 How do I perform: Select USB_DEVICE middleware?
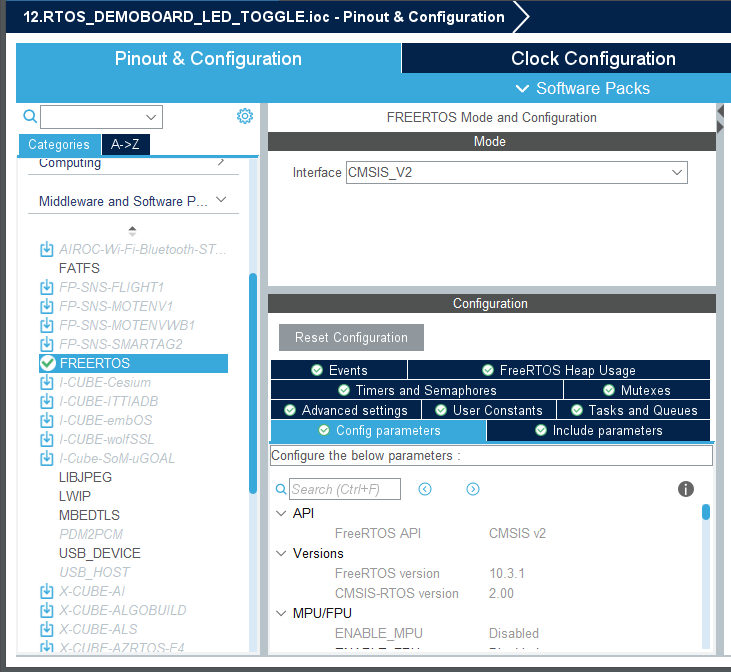pos(100,554)
